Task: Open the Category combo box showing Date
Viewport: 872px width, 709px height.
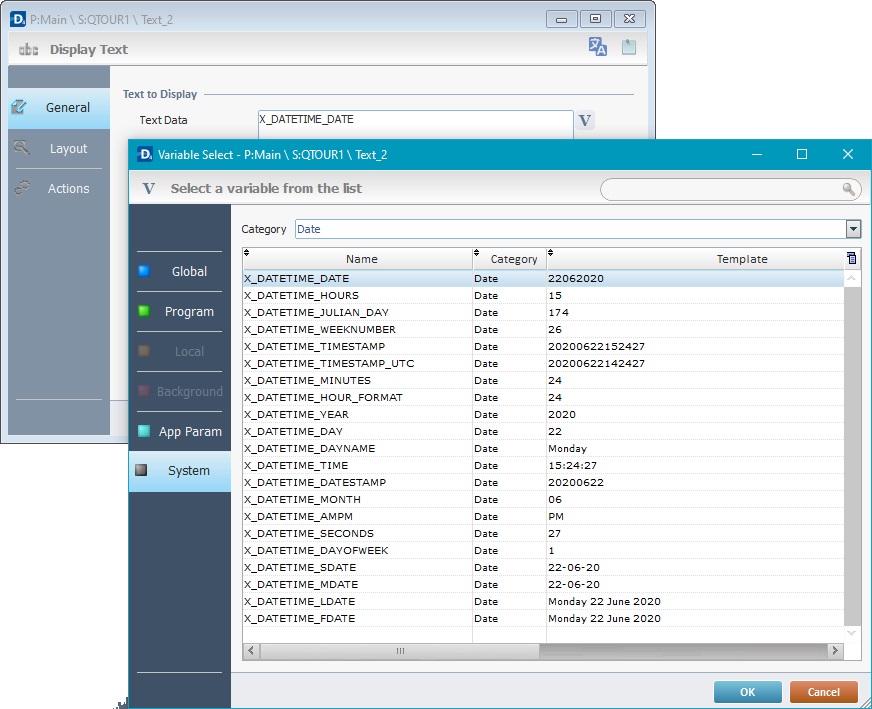Action: click(x=570, y=229)
